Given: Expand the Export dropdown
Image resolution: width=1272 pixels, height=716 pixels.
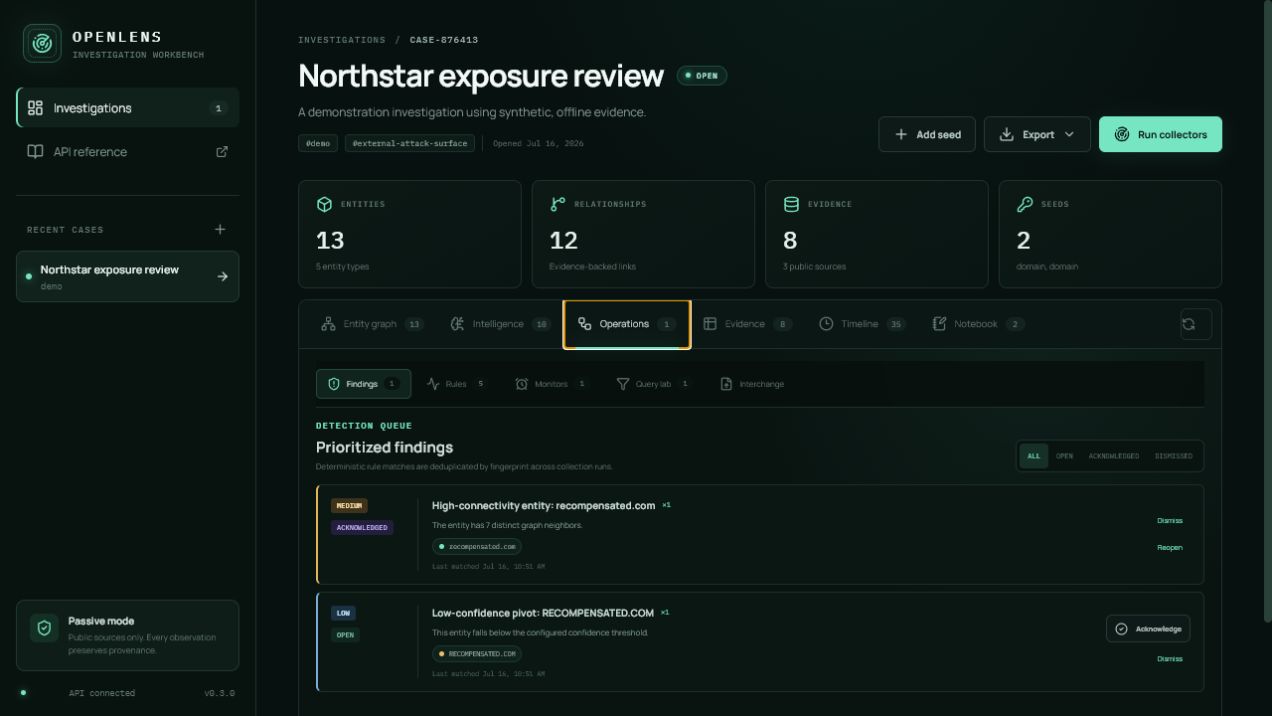Looking at the screenshot, I should click(x=1037, y=134).
